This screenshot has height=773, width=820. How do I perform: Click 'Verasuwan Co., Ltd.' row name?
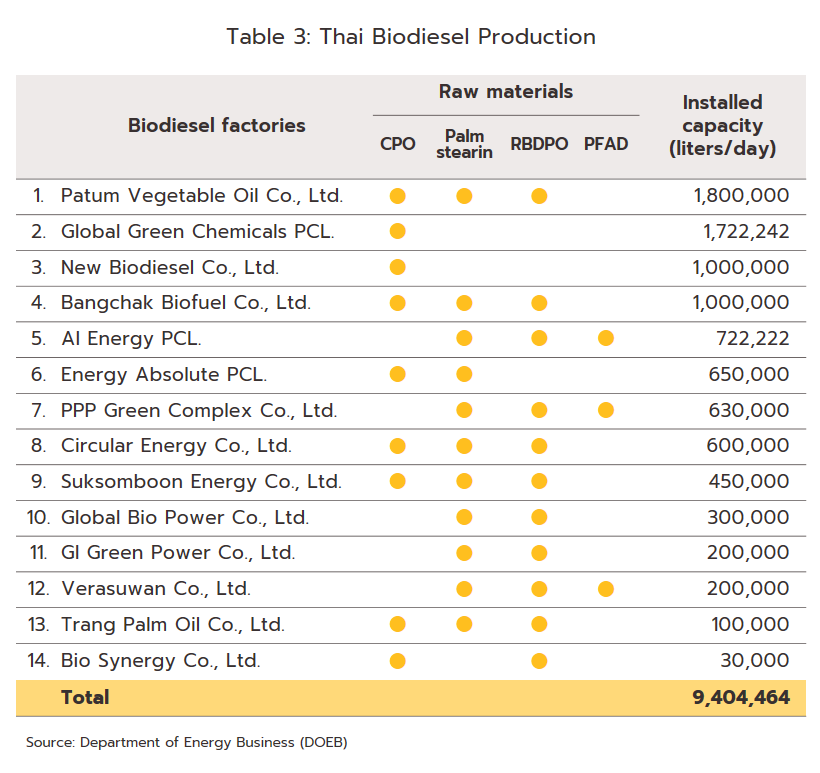156,589
